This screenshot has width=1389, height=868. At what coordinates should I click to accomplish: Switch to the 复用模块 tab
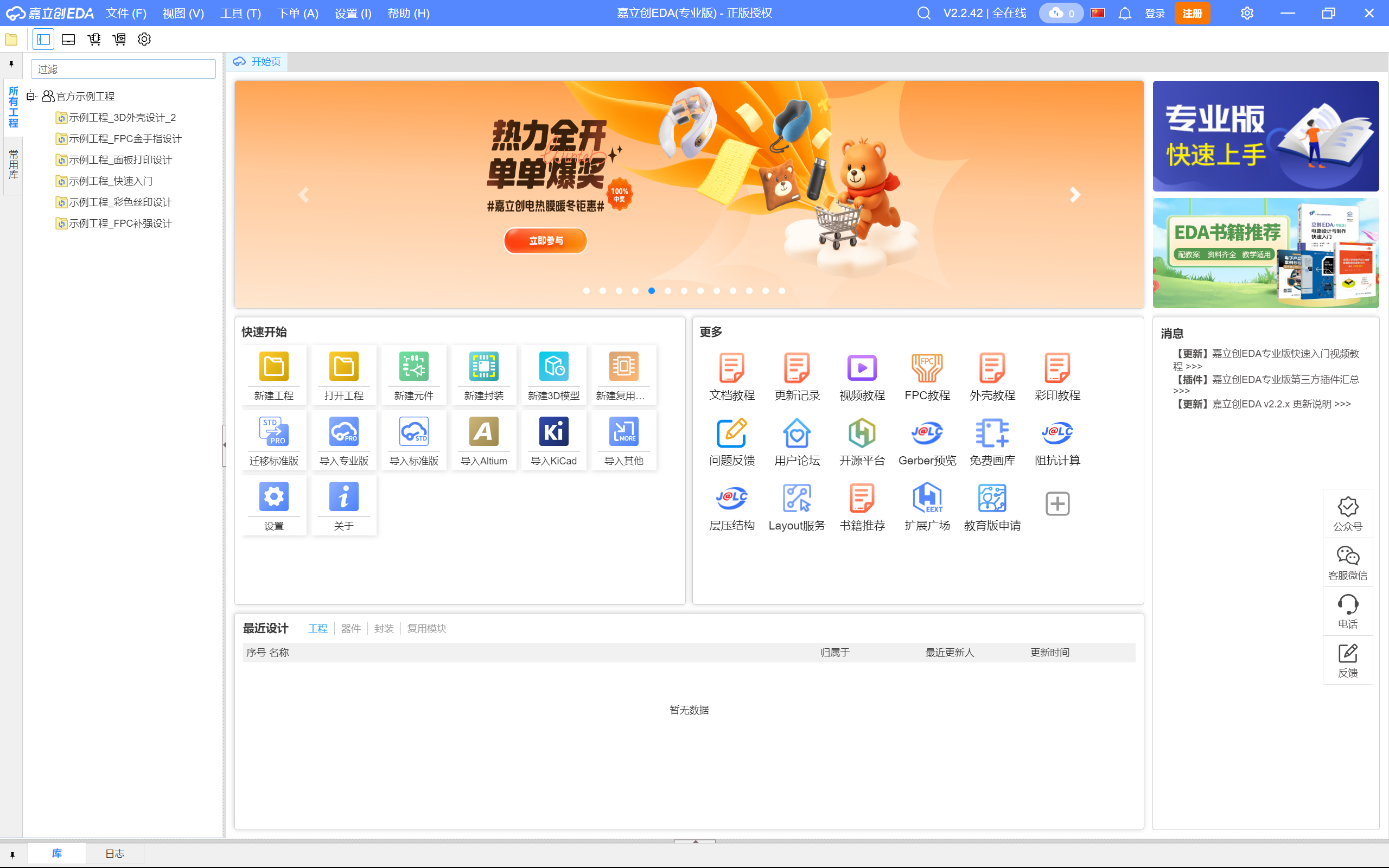coord(426,629)
